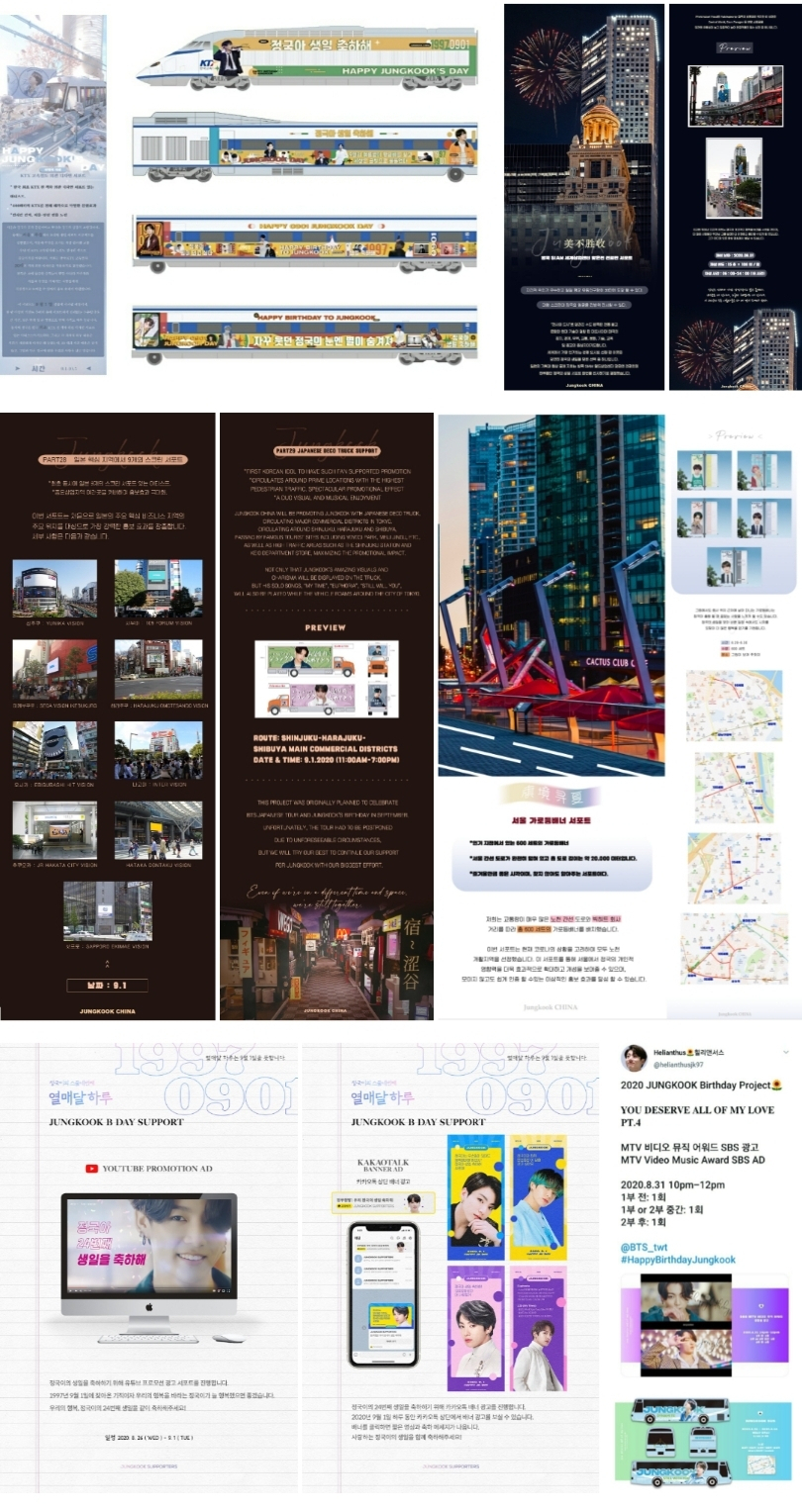Click the 9.1 date box

[107, 986]
